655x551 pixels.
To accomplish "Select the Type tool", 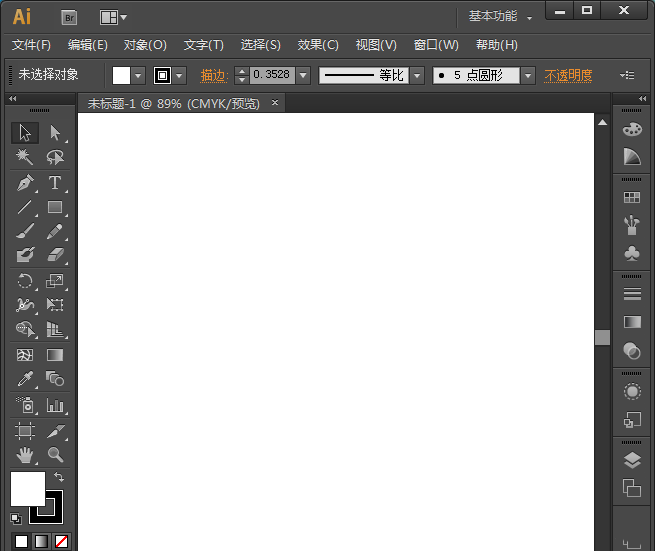I will tap(55, 183).
